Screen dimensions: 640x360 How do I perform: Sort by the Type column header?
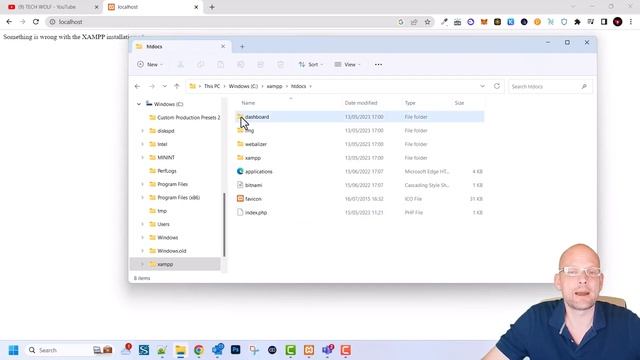tap(410, 103)
